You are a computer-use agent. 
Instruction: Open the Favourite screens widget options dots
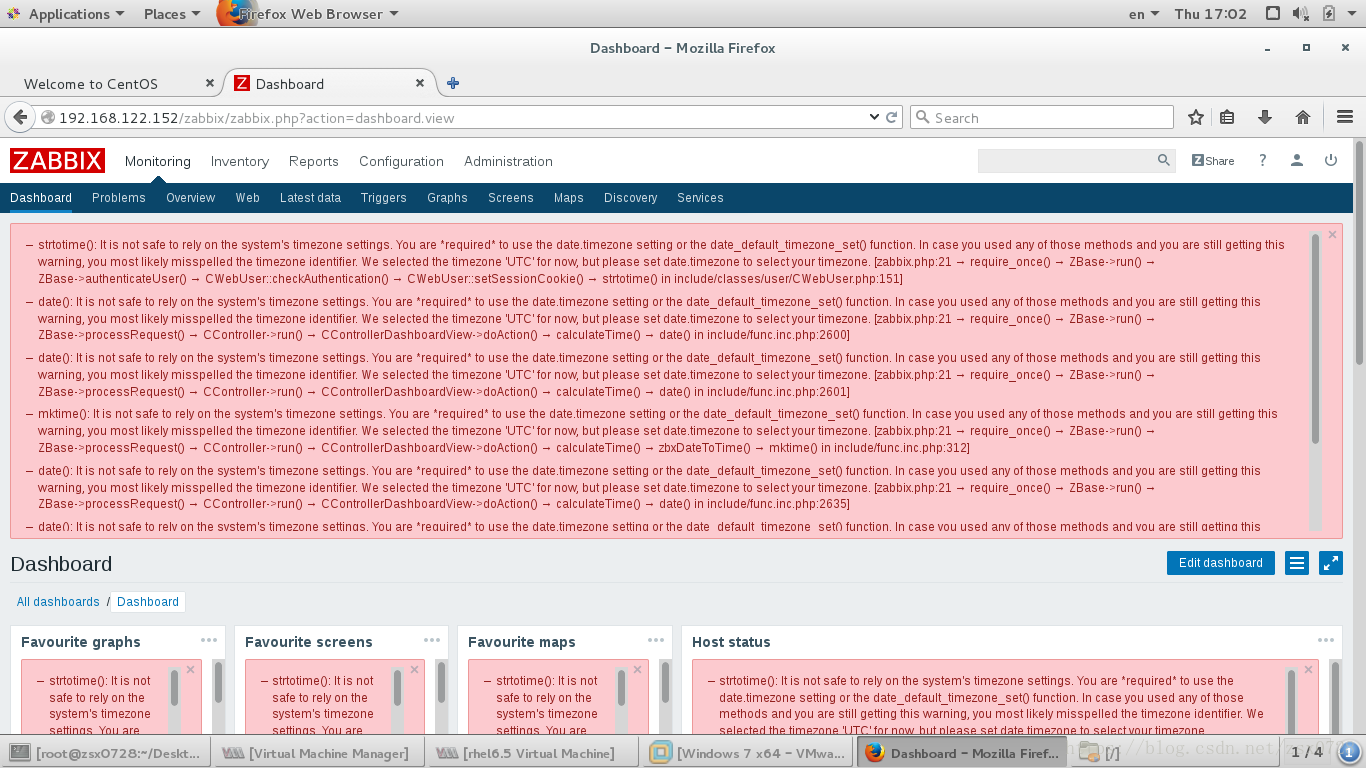coord(432,640)
